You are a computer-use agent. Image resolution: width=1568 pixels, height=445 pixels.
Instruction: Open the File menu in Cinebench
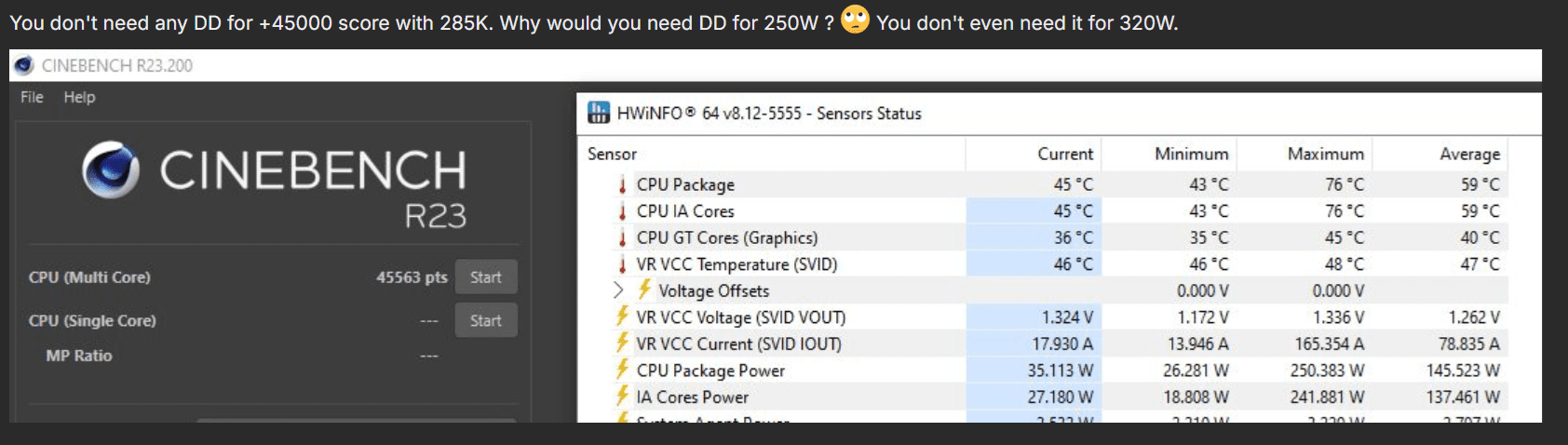pyautogui.click(x=32, y=97)
